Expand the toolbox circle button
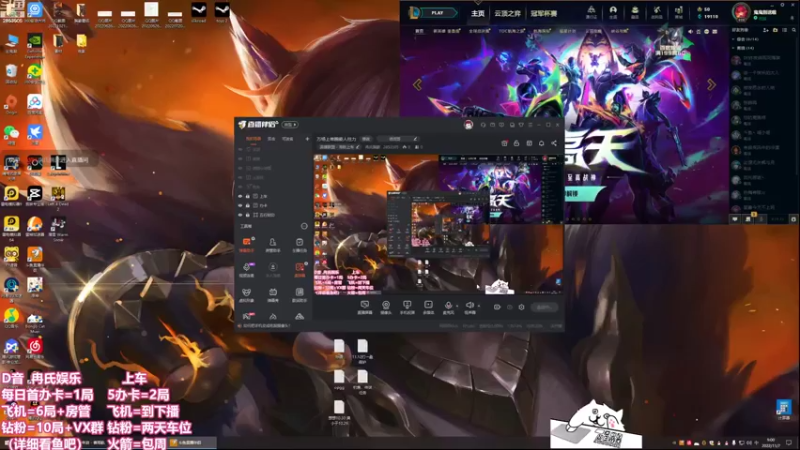 click(x=304, y=226)
